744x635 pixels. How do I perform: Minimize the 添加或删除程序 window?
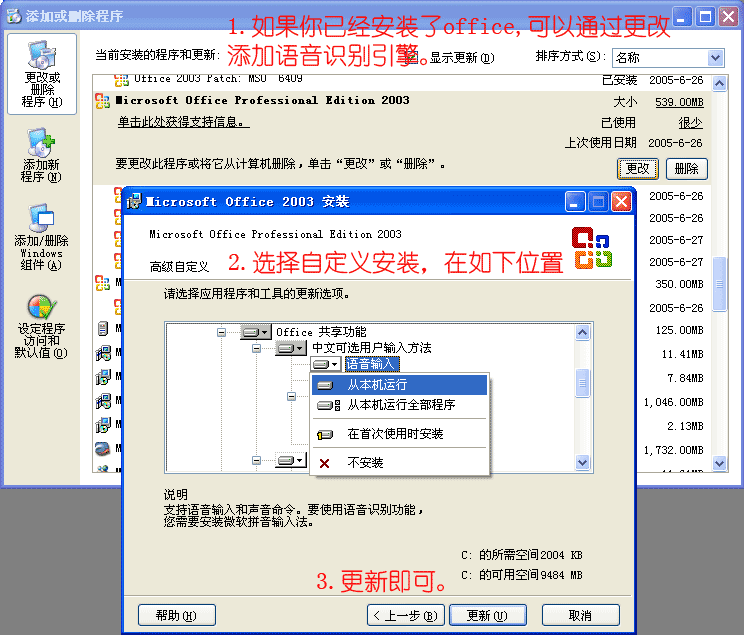[x=682, y=17]
